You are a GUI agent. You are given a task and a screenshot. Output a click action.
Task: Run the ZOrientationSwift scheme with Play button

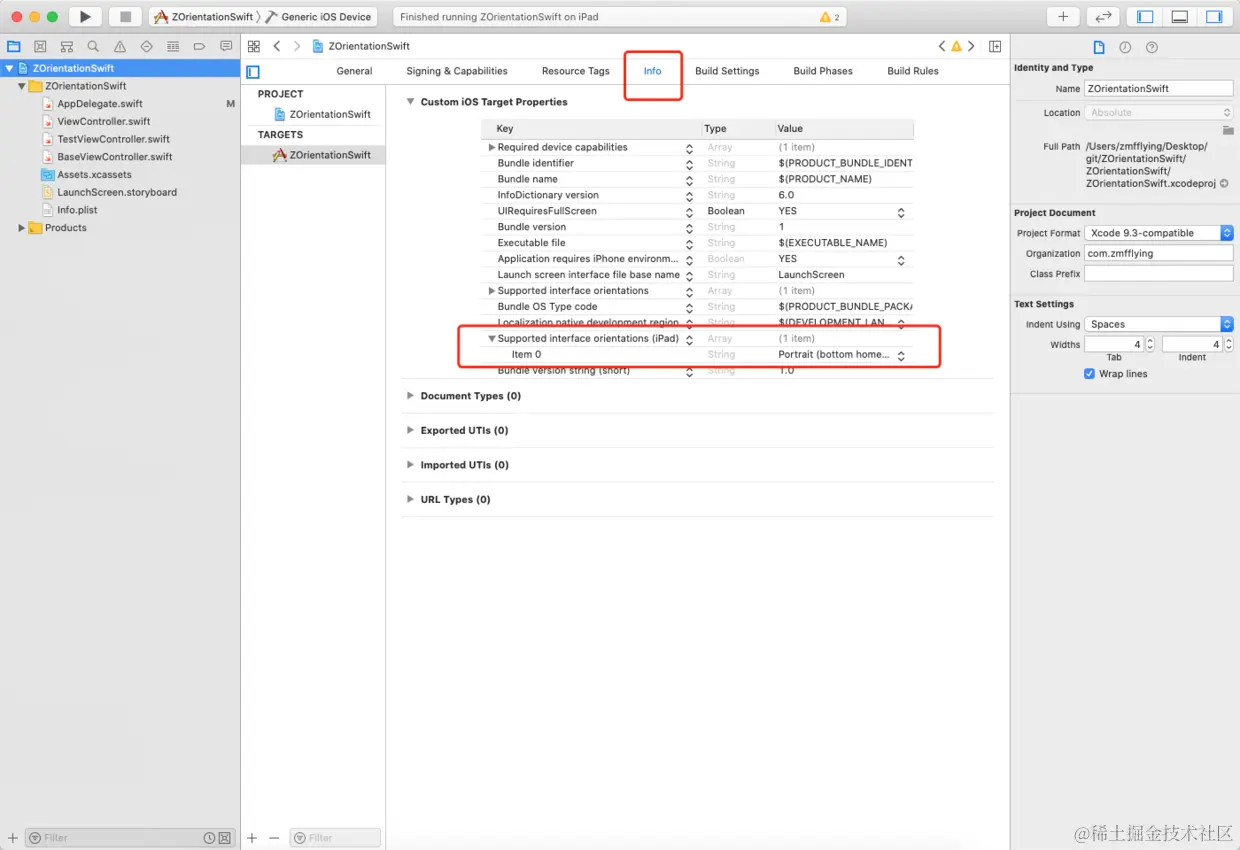click(85, 17)
